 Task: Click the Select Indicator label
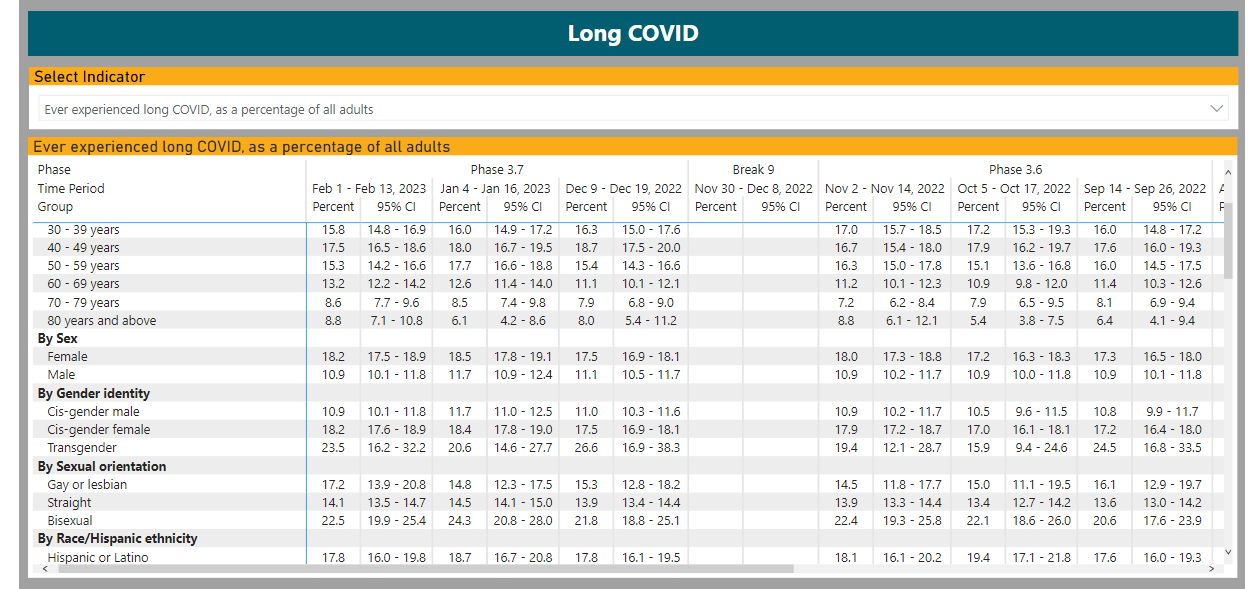89,76
